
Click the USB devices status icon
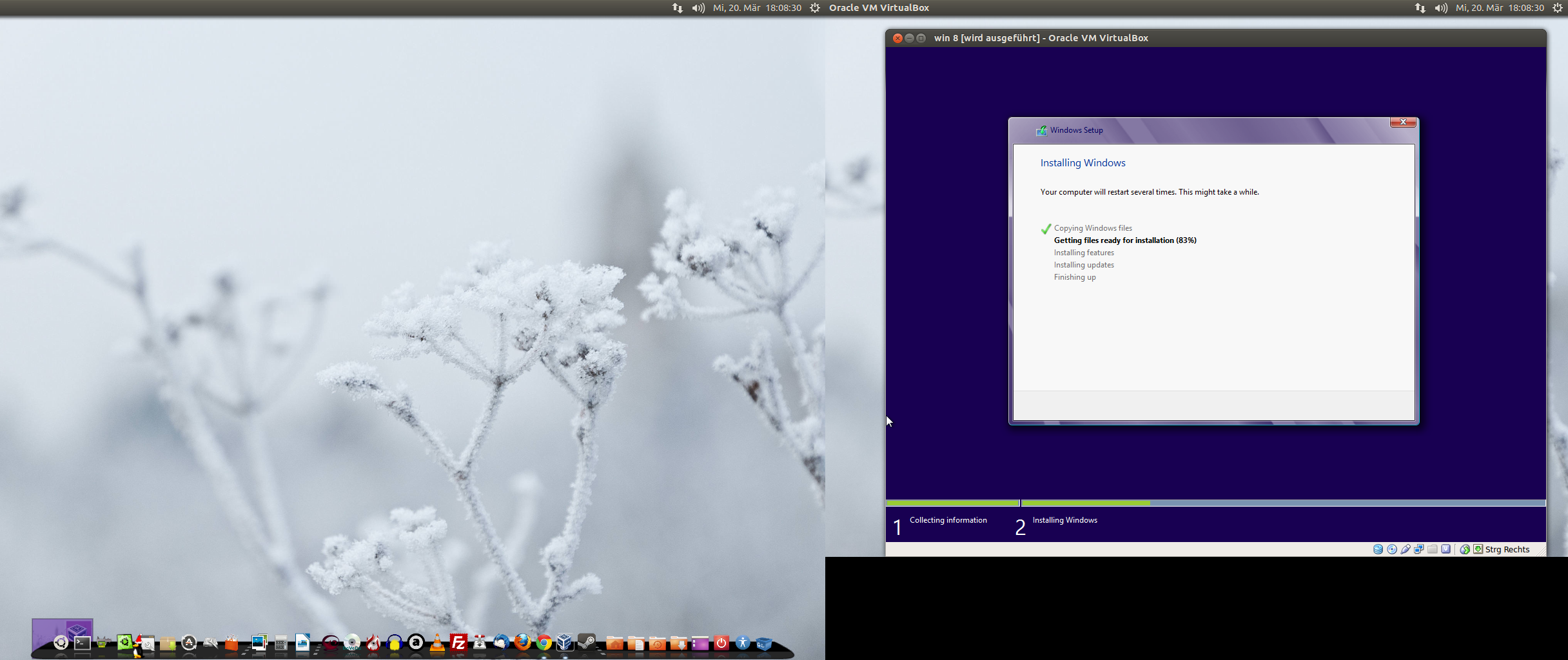(x=1406, y=549)
